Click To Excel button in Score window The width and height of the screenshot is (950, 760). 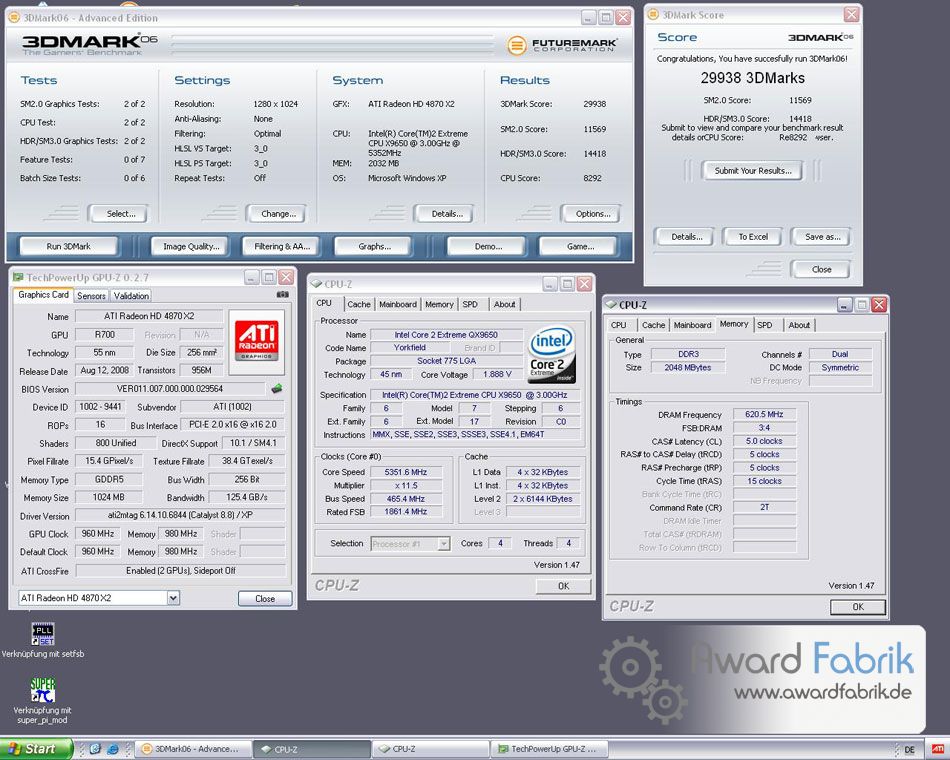pyautogui.click(x=752, y=236)
